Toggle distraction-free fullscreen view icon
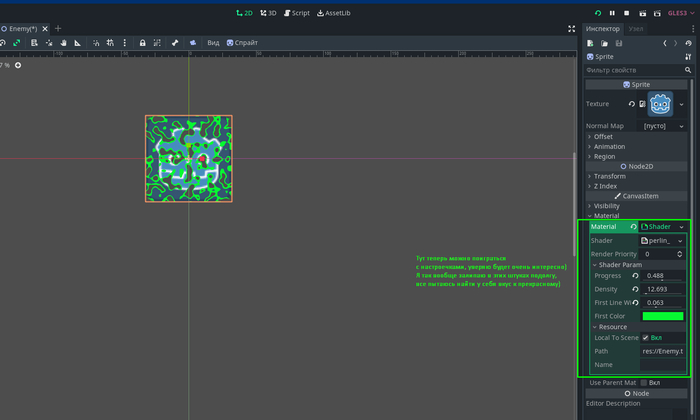700x420 pixels. [x=571, y=29]
